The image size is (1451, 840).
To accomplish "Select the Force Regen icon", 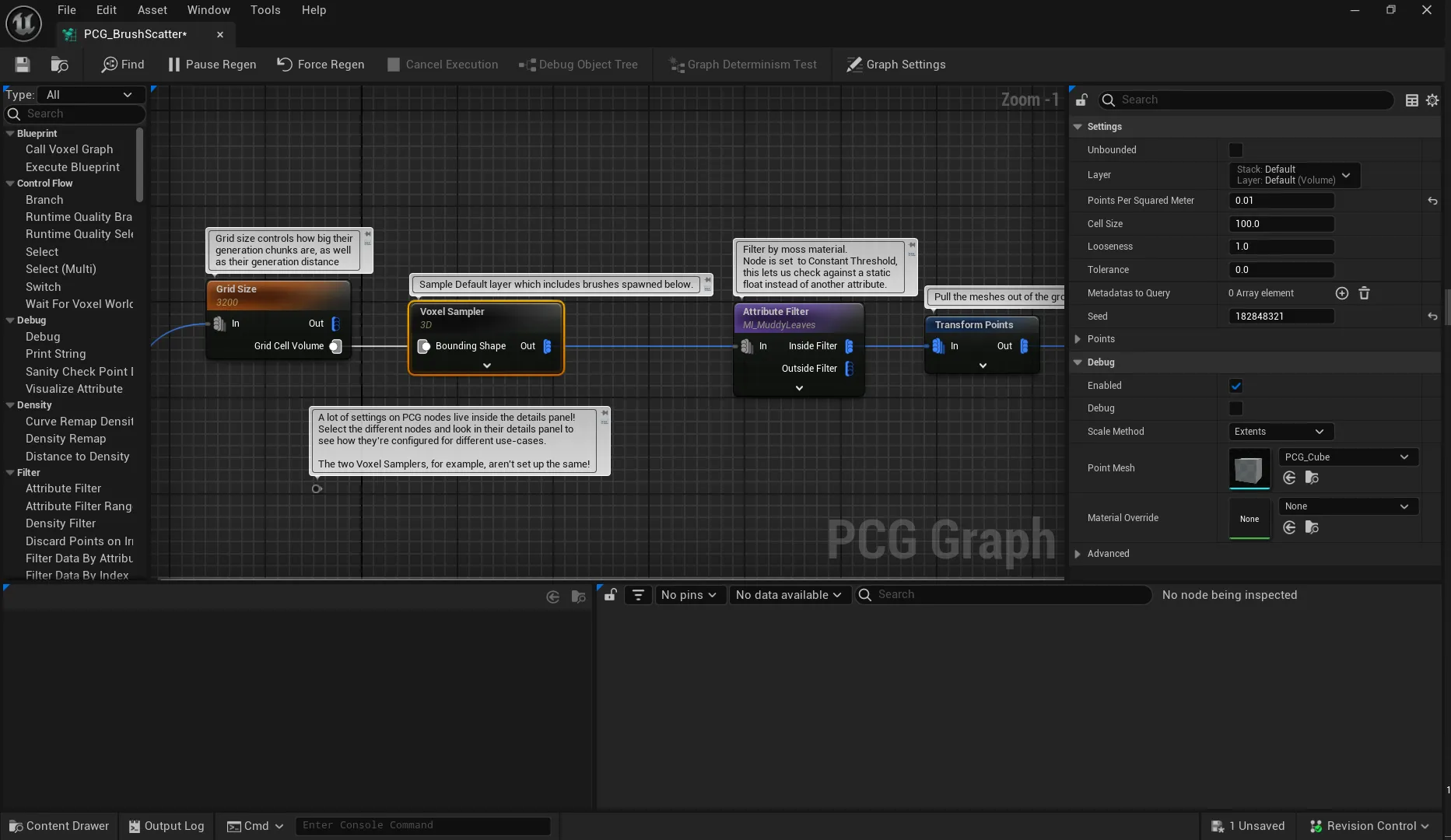I will click(285, 65).
